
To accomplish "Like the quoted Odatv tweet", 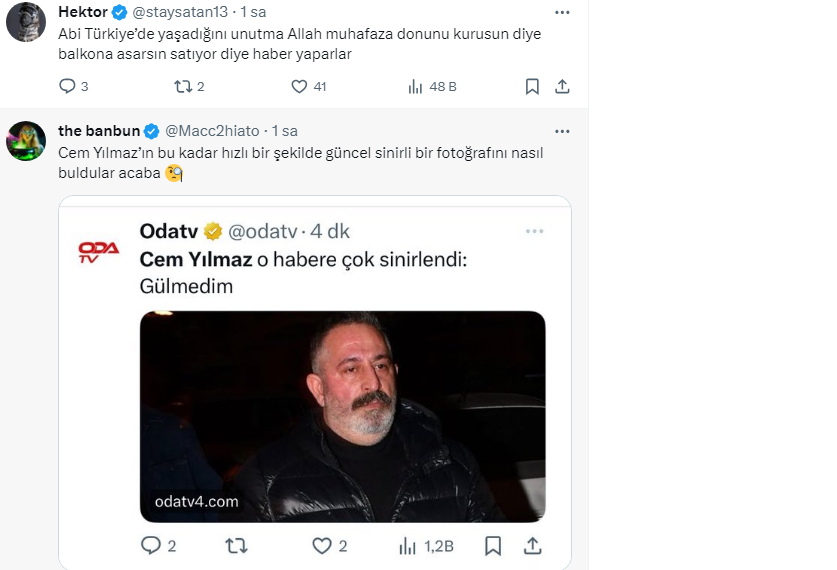I will pos(322,546).
